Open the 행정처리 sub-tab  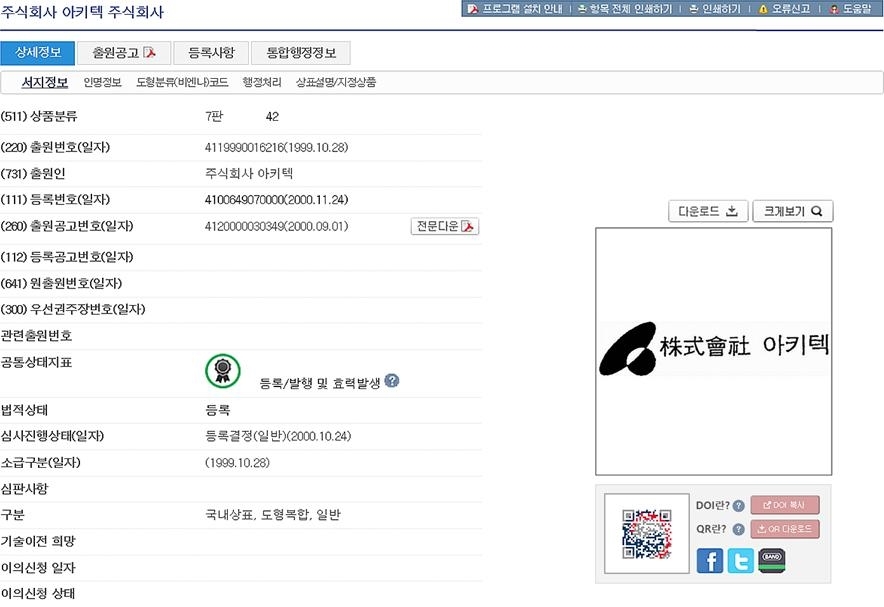click(x=262, y=82)
